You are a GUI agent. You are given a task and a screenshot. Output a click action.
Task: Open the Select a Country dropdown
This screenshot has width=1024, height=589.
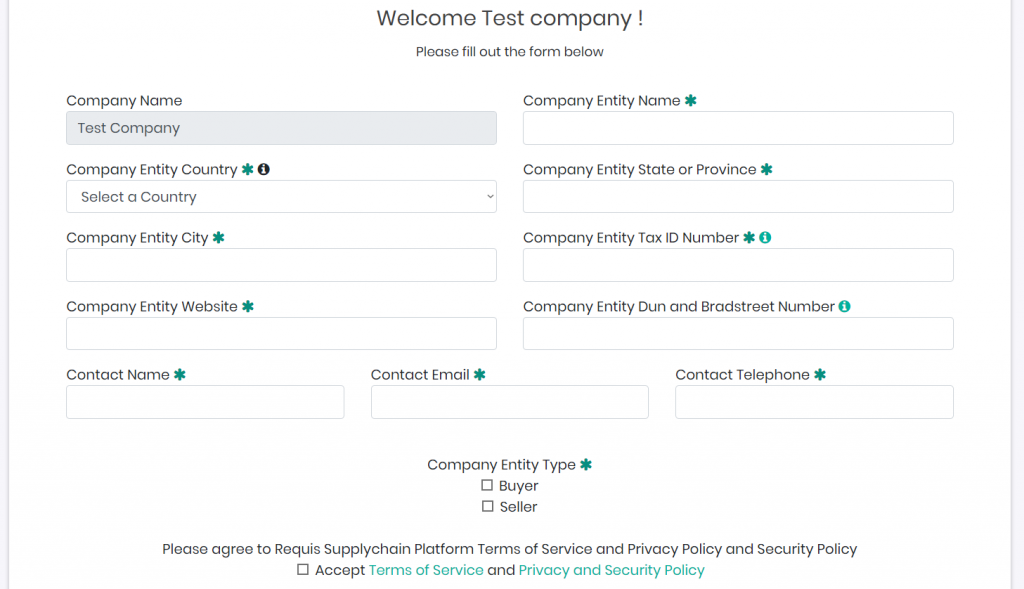coord(281,197)
